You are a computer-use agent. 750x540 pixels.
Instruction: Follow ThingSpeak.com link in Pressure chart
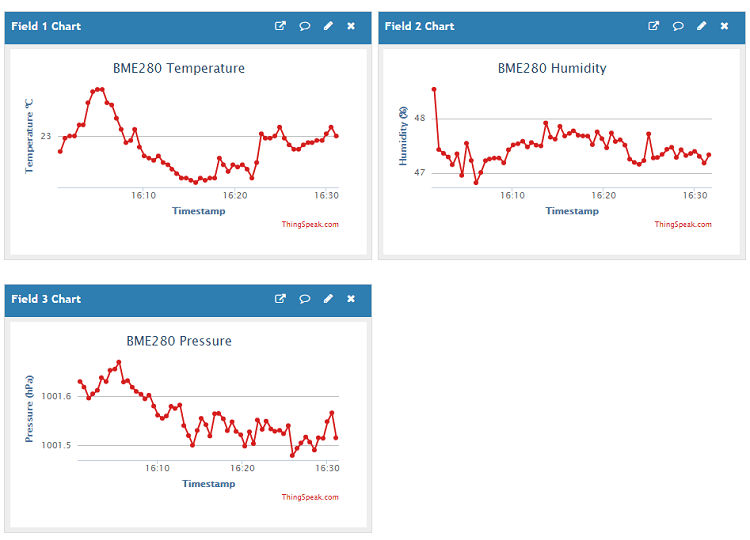coord(310,497)
